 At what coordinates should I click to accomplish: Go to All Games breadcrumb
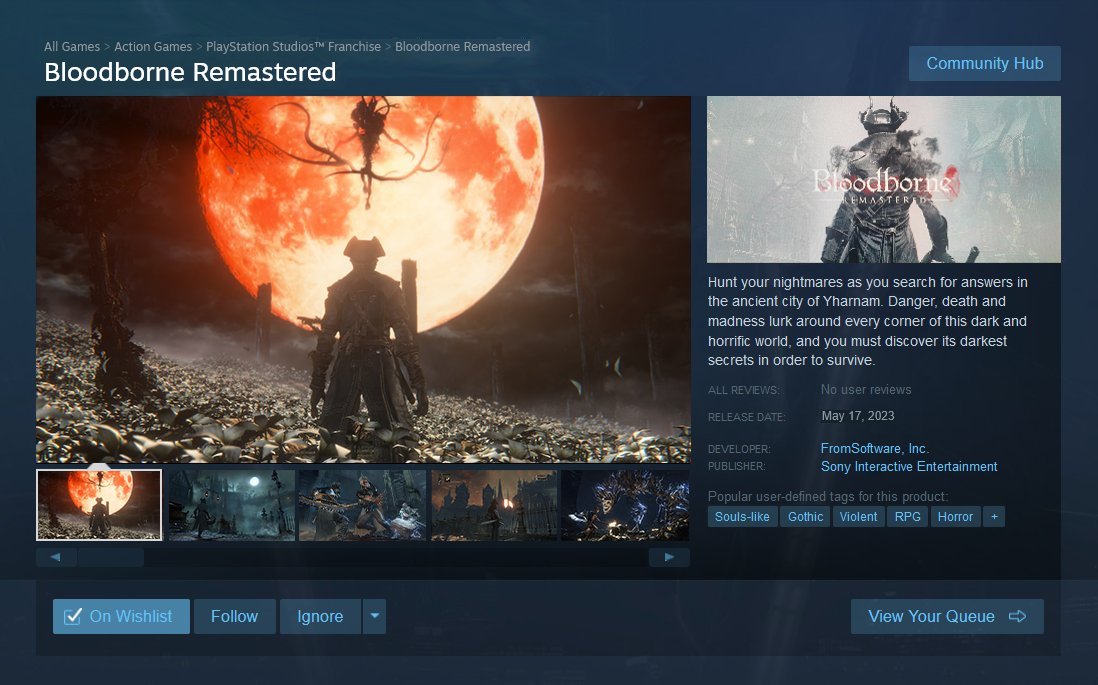tap(71, 47)
